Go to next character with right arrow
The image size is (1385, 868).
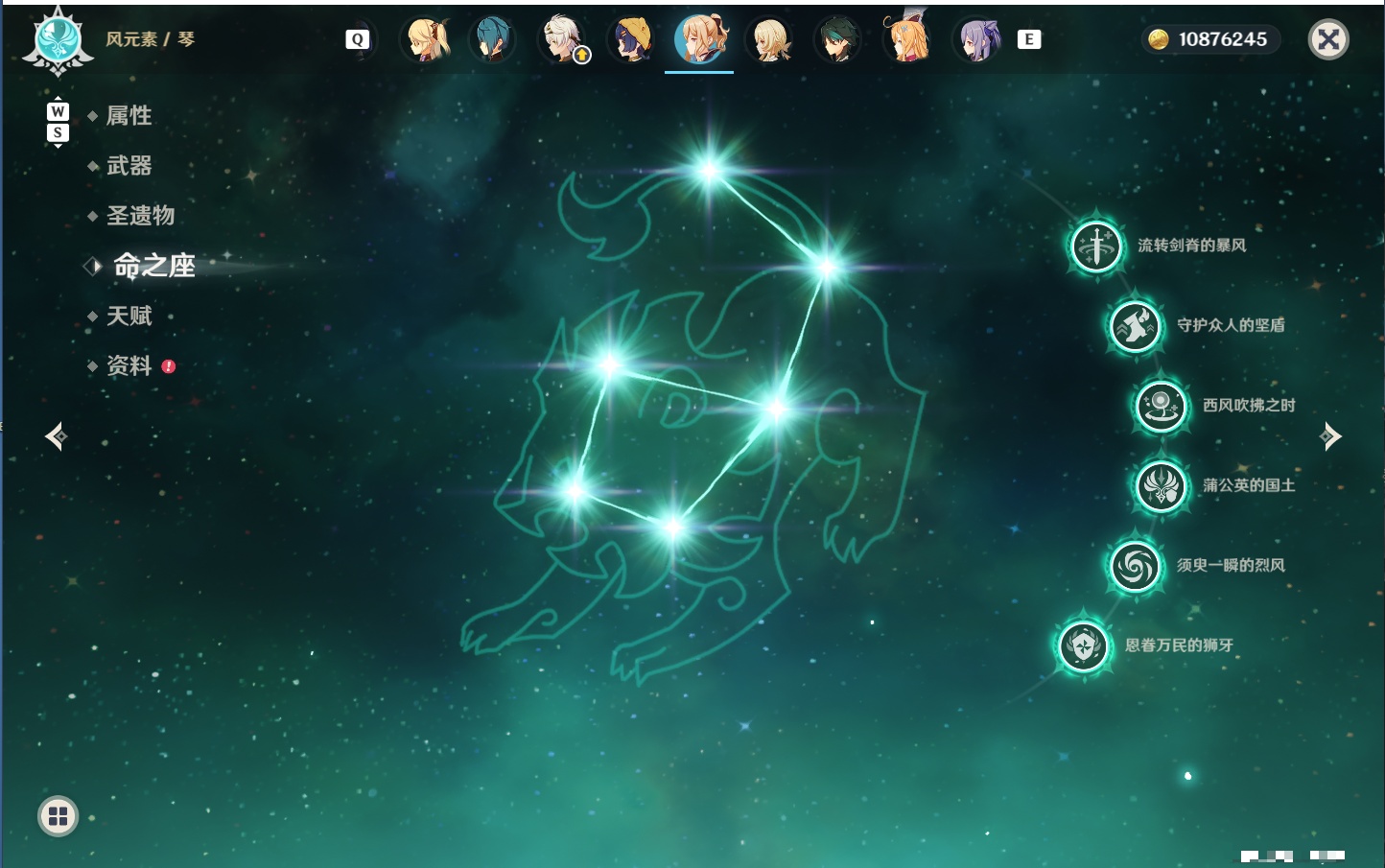click(x=1330, y=436)
